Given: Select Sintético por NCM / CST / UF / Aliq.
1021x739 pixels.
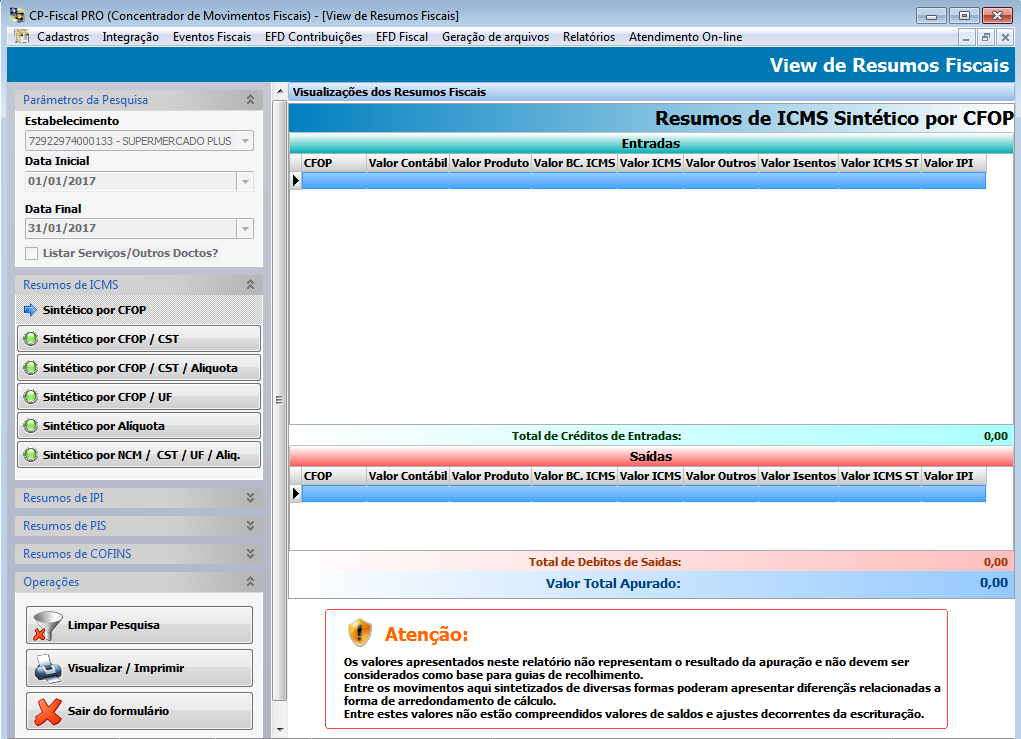Looking at the screenshot, I should point(139,455).
